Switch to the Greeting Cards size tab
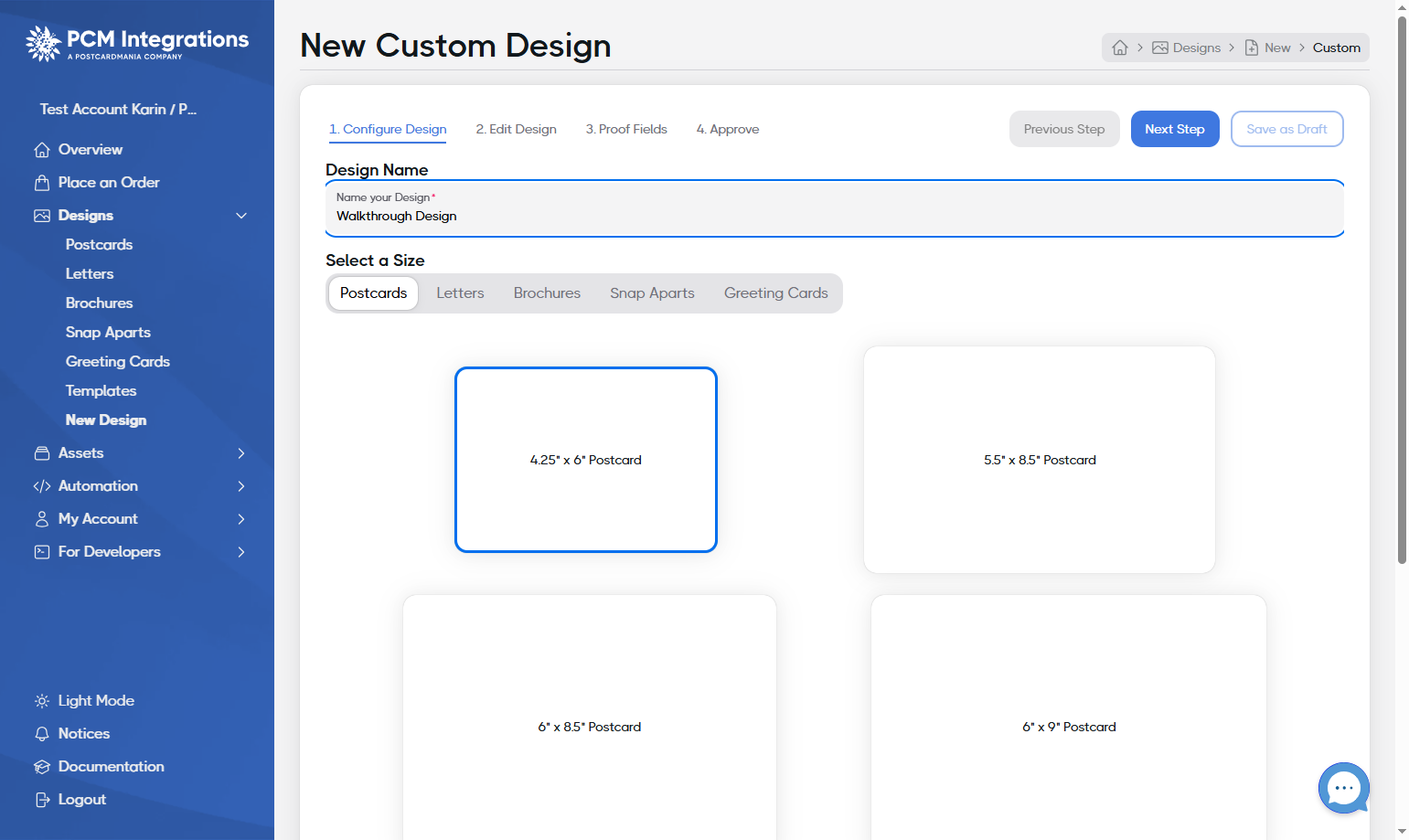 coord(776,293)
